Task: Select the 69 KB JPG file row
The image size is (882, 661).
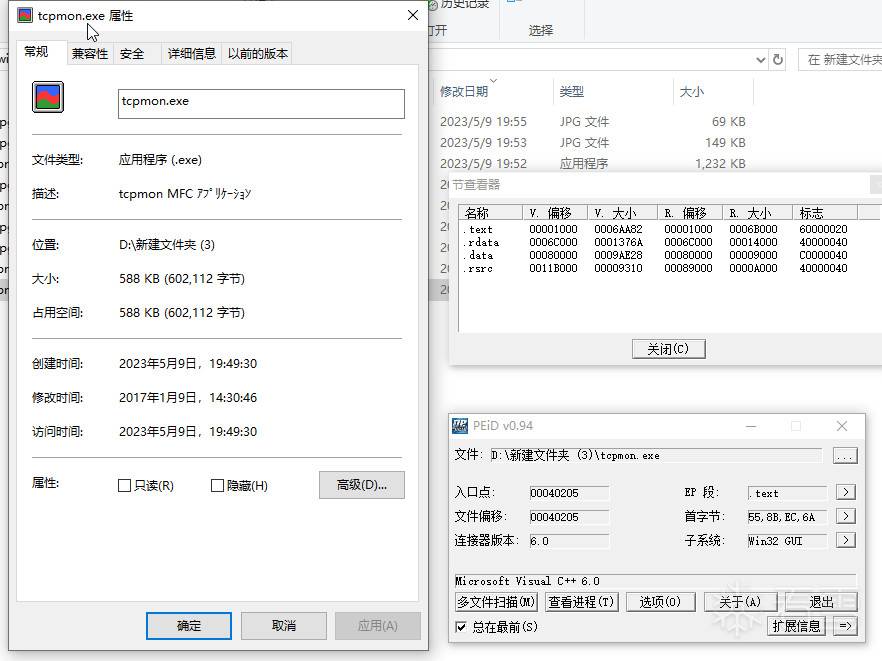Action: (594, 122)
